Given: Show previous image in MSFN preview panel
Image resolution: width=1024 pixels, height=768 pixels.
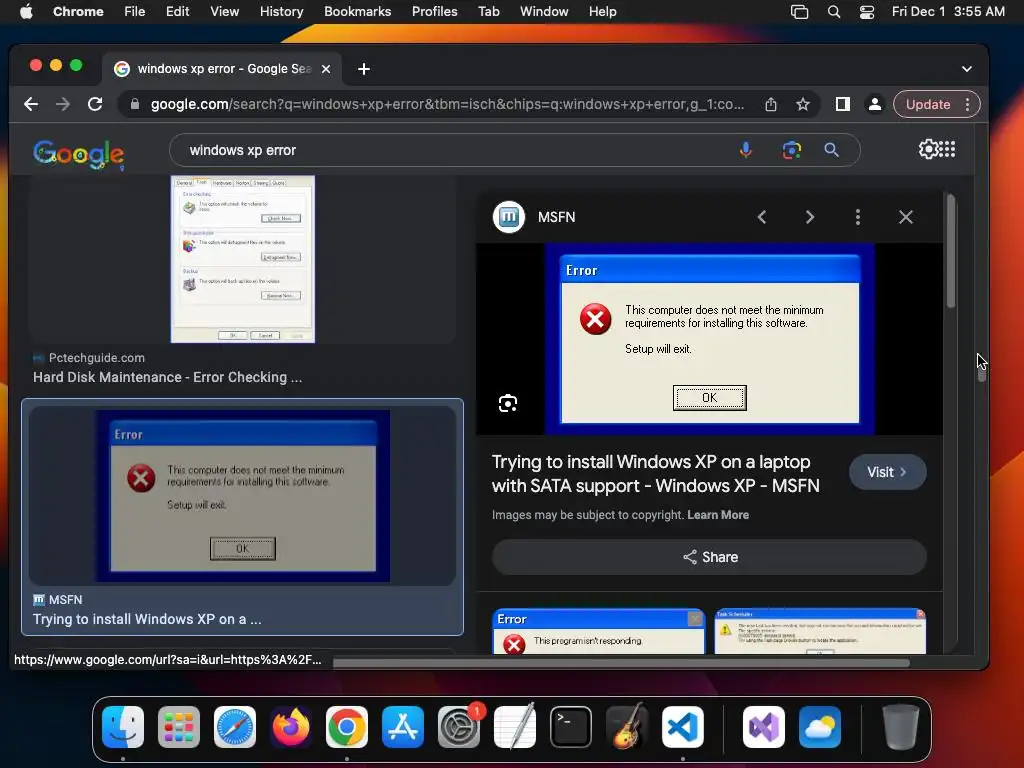Looking at the screenshot, I should (x=761, y=217).
